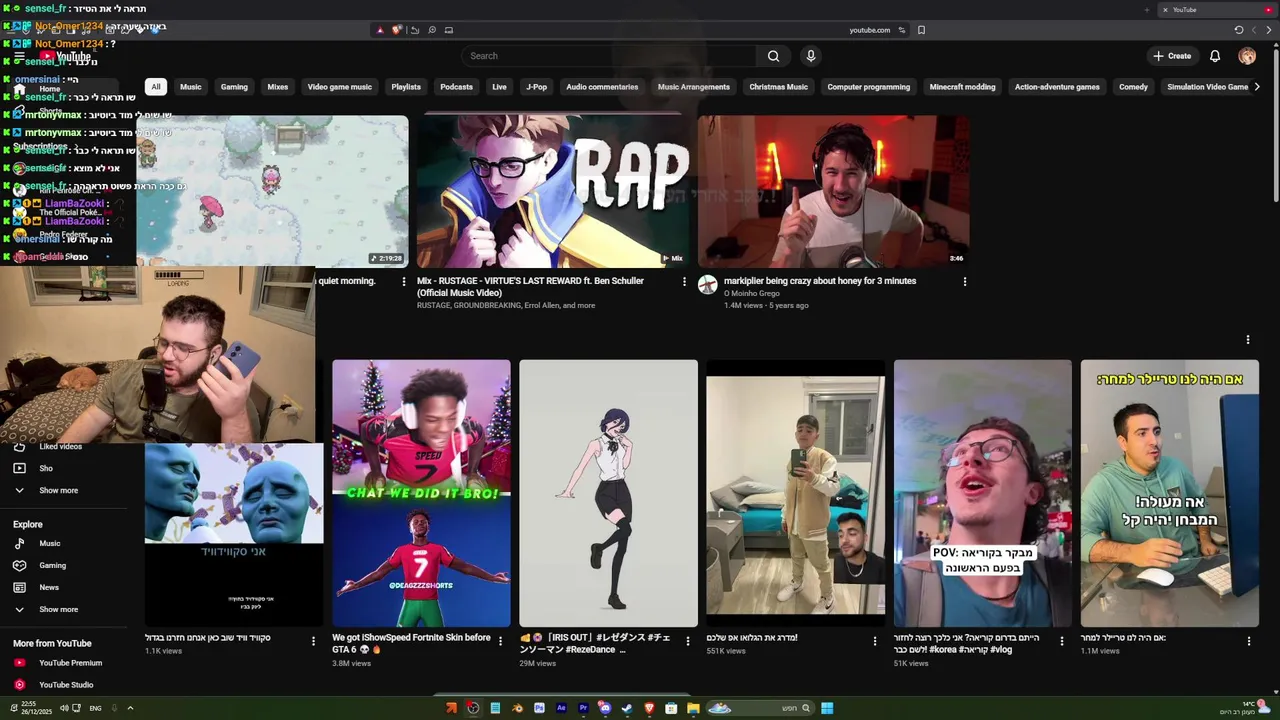This screenshot has width=1280, height=720.
Task: Open Premiere Pro from the taskbar
Action: (583, 708)
